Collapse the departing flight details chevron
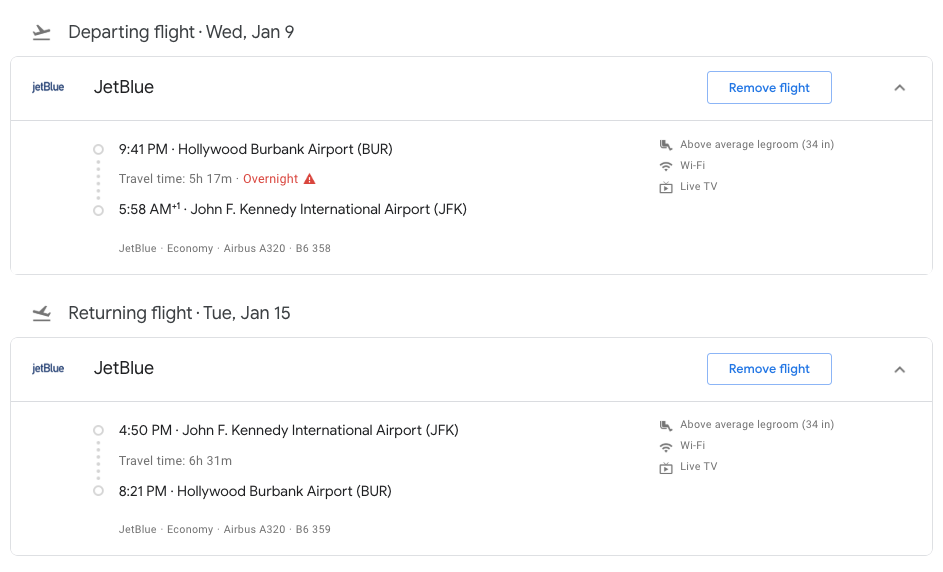943x572 pixels. click(899, 88)
